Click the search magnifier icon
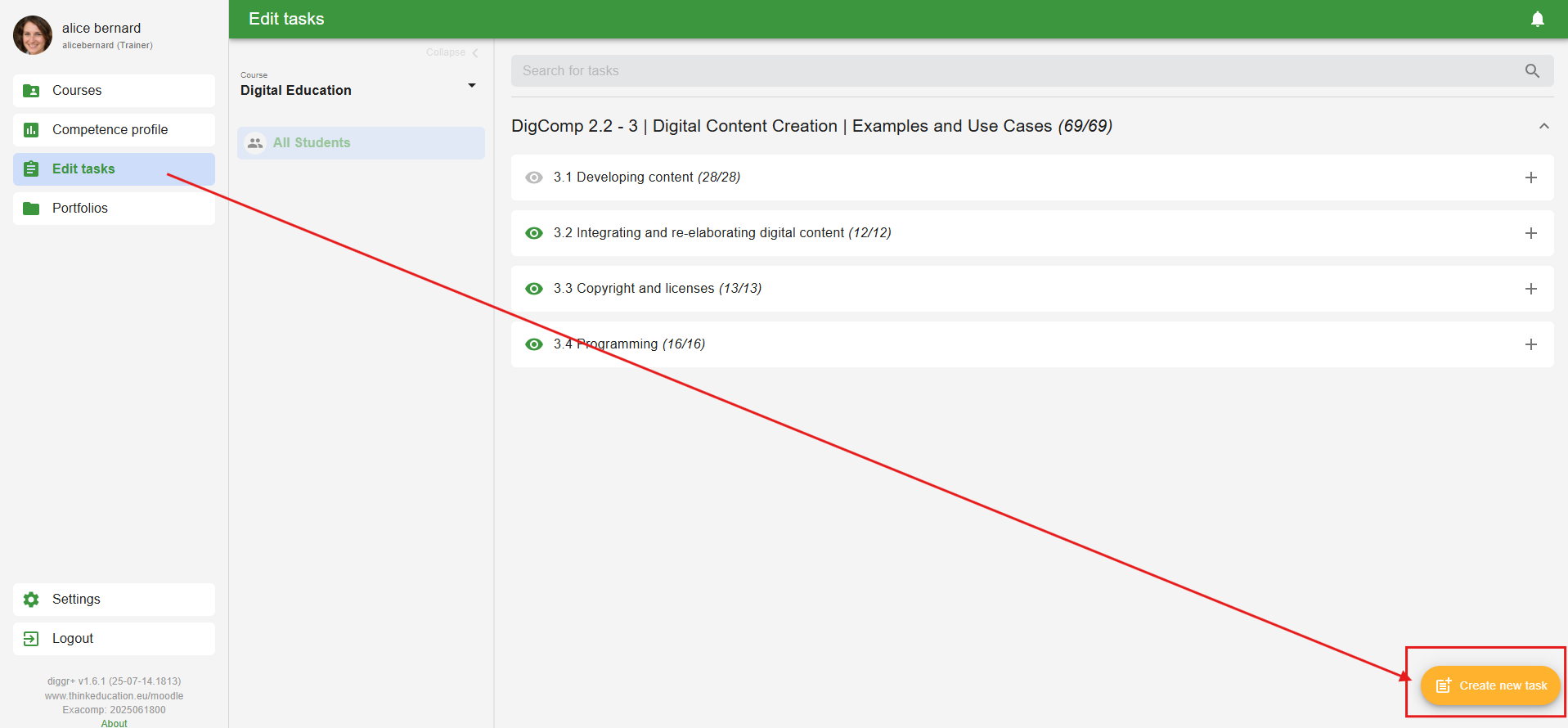Screen dimensions: 1568x728 [x=1532, y=71]
